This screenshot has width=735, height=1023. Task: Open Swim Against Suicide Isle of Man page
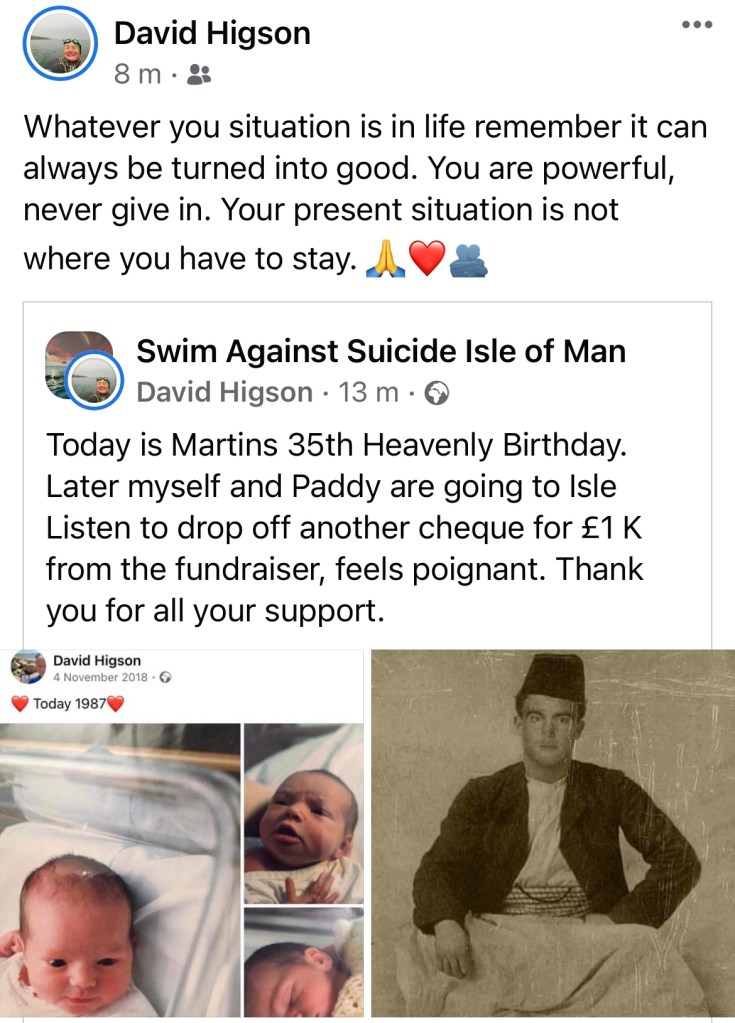click(381, 351)
